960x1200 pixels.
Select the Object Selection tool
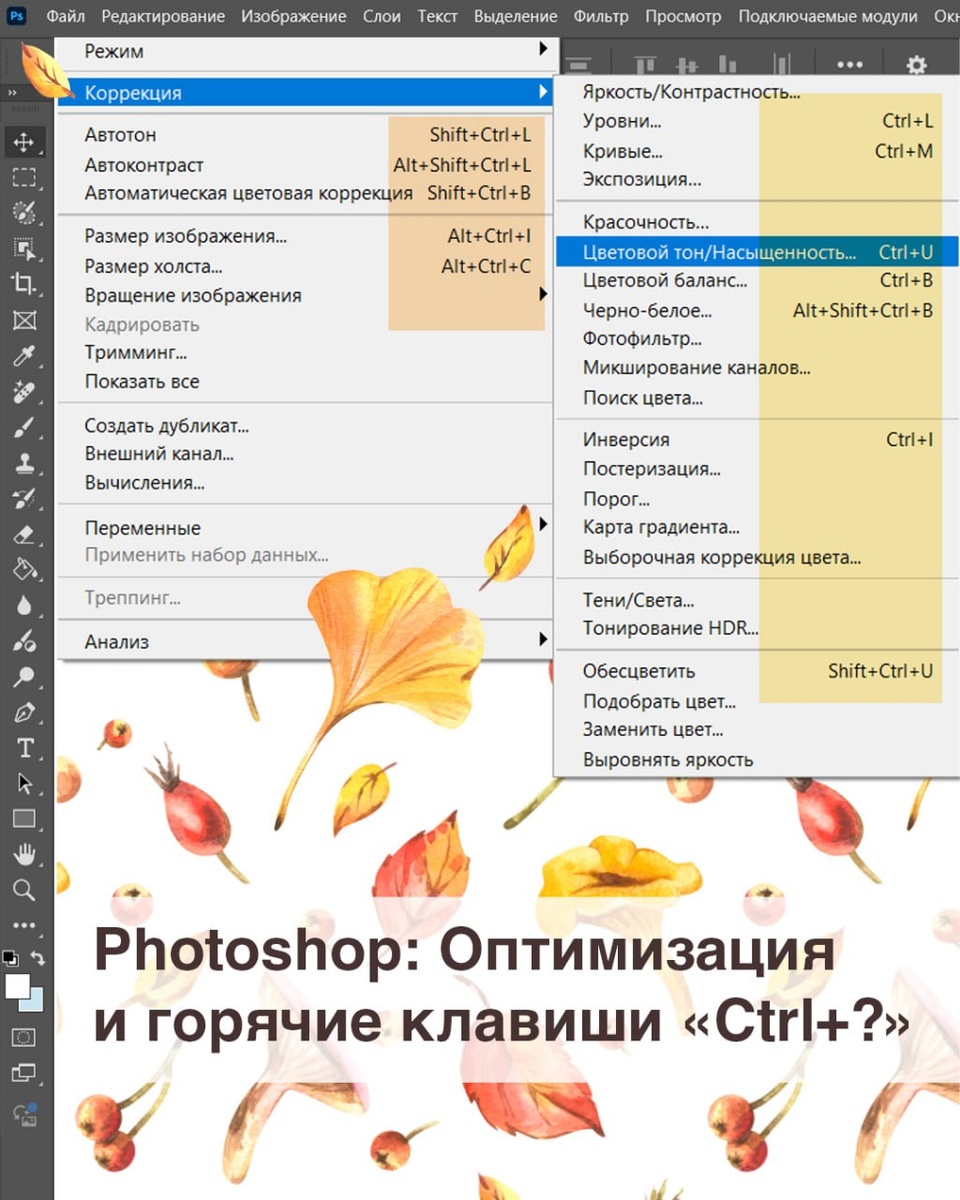pos(24,248)
